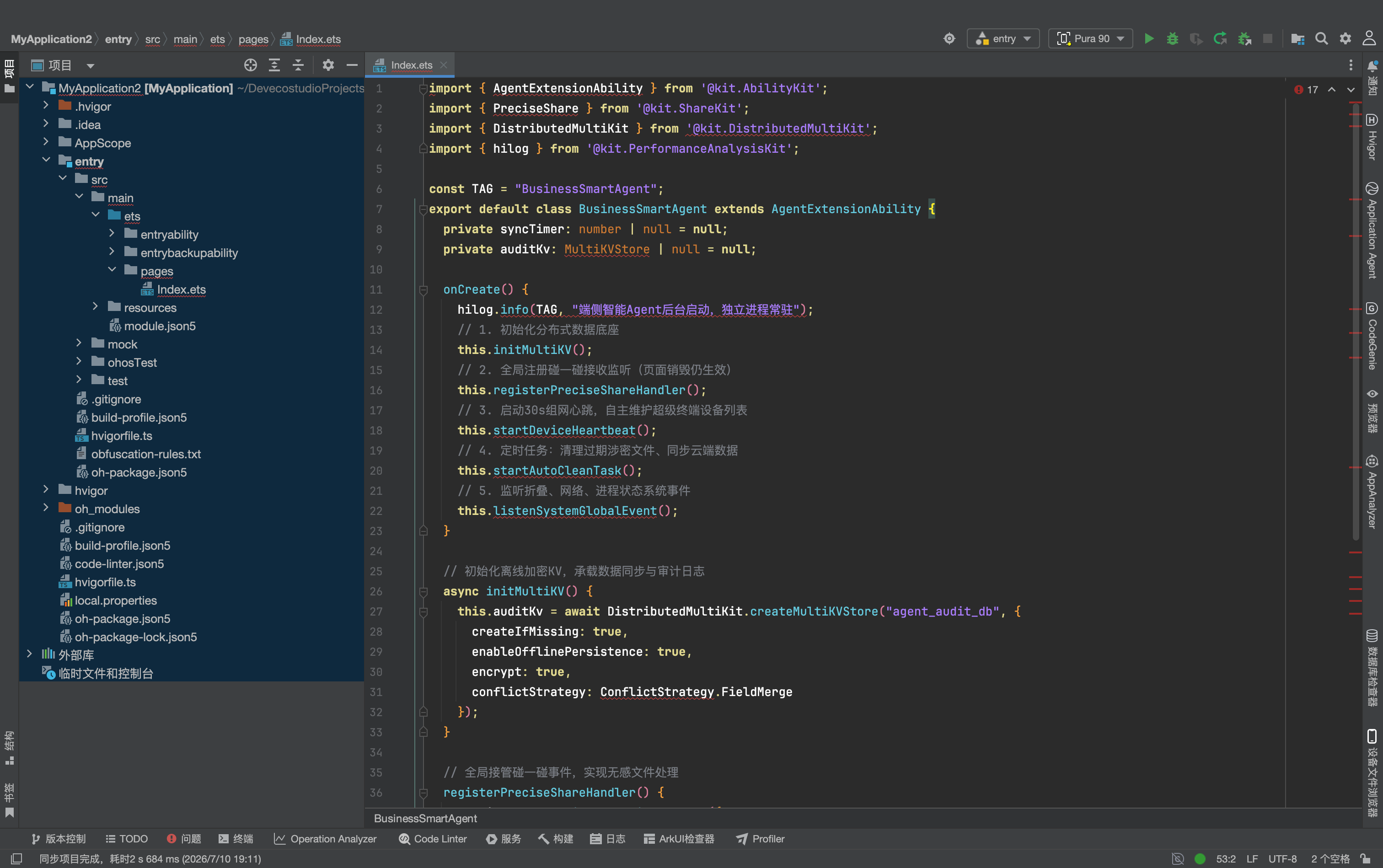The width and height of the screenshot is (1383, 868).
Task: Toggle the lock icon in status bar
Action: click(x=1366, y=858)
